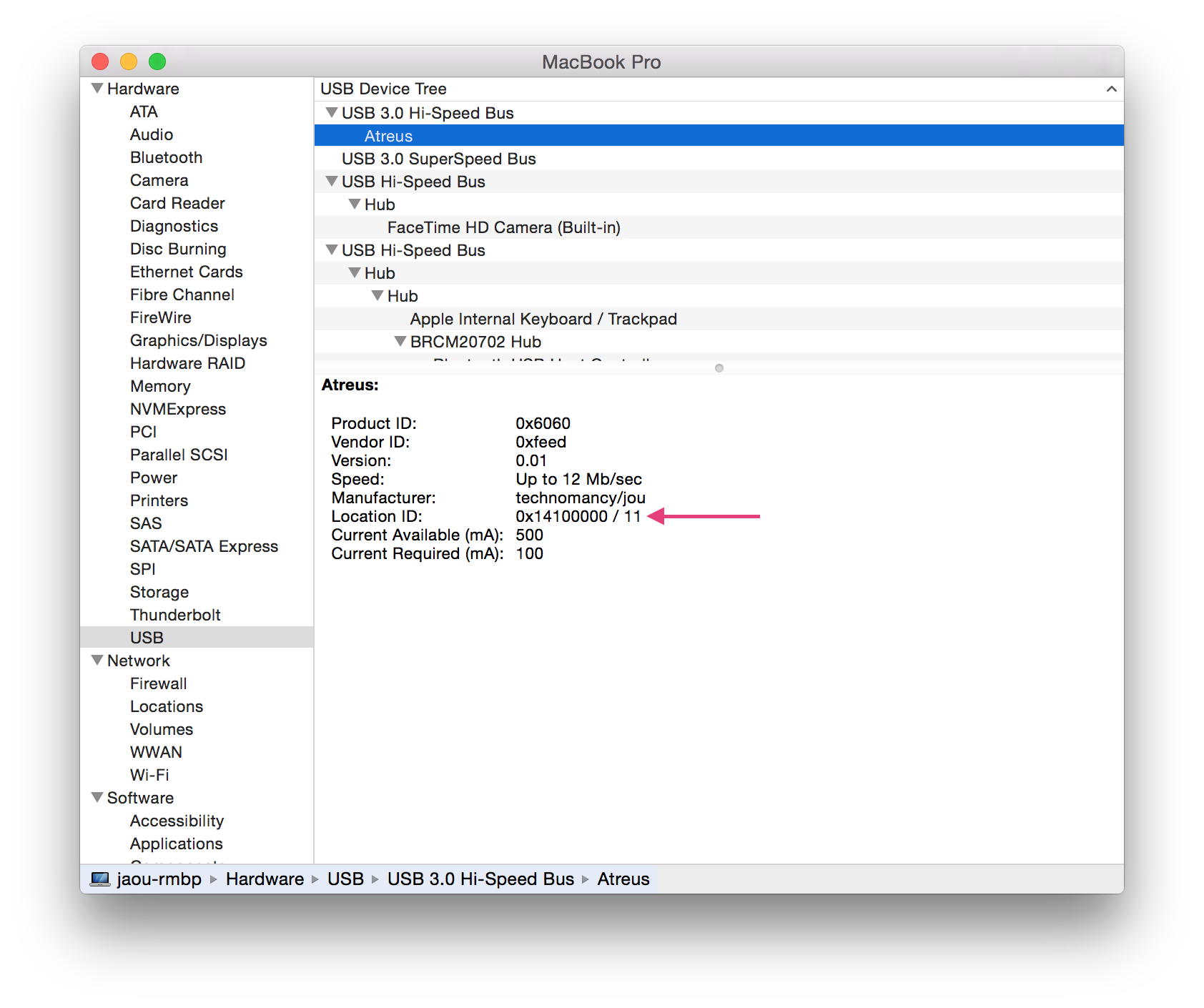Image resolution: width=1204 pixels, height=1008 pixels.
Task: Collapse the Software section in the sidebar
Action: (x=97, y=797)
